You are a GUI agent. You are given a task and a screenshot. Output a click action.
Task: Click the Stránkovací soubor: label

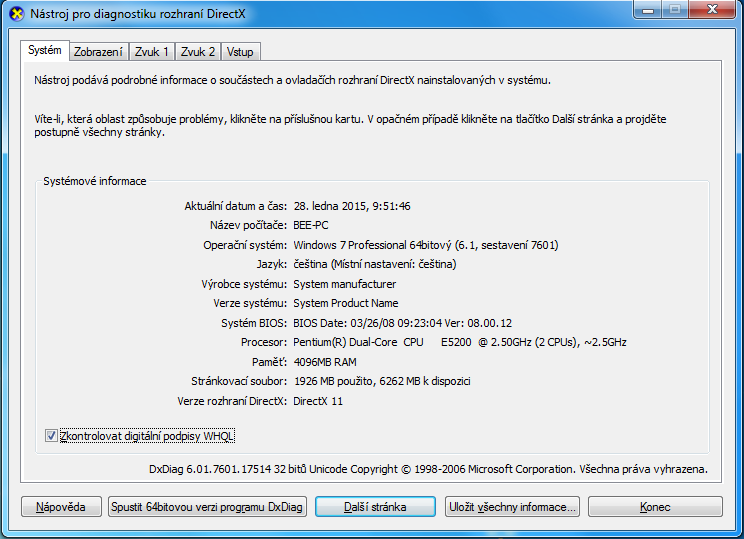(239, 381)
